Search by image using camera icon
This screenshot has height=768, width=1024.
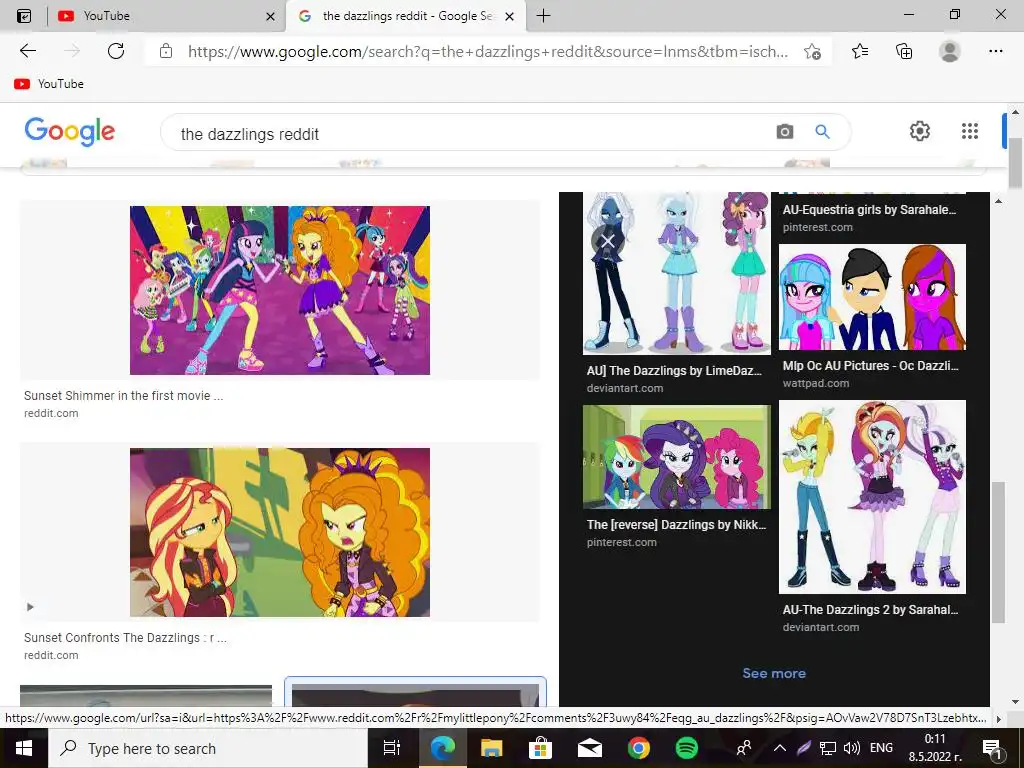pos(785,132)
